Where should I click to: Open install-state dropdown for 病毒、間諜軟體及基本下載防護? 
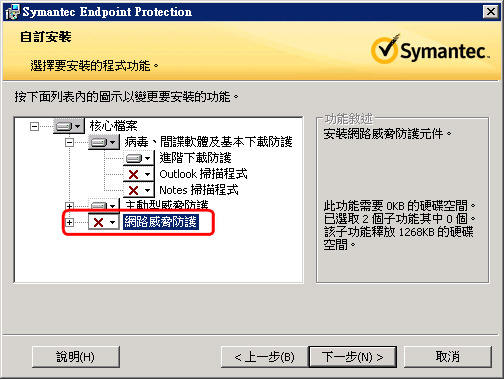(104, 142)
